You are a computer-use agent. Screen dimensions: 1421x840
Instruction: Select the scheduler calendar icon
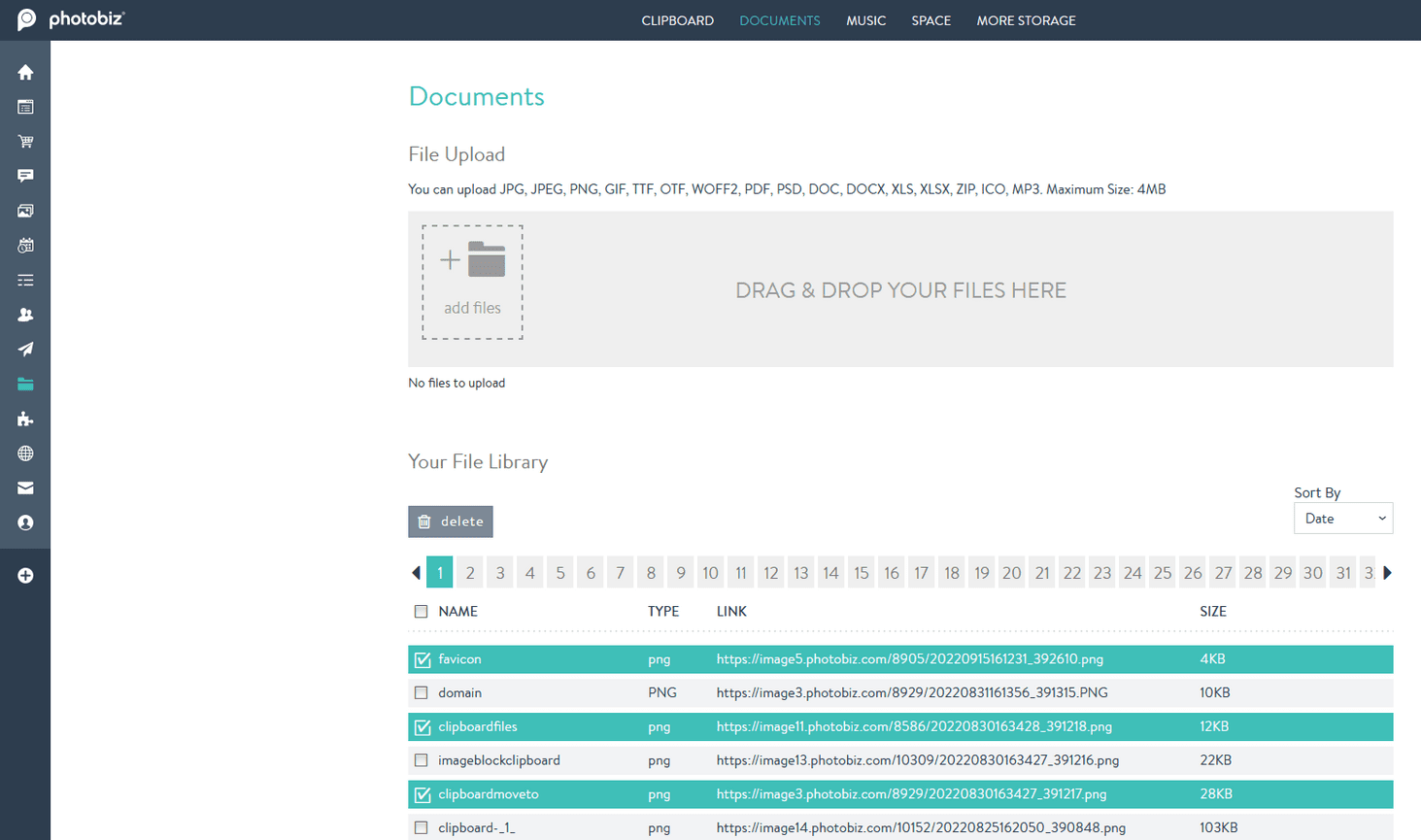(24, 245)
